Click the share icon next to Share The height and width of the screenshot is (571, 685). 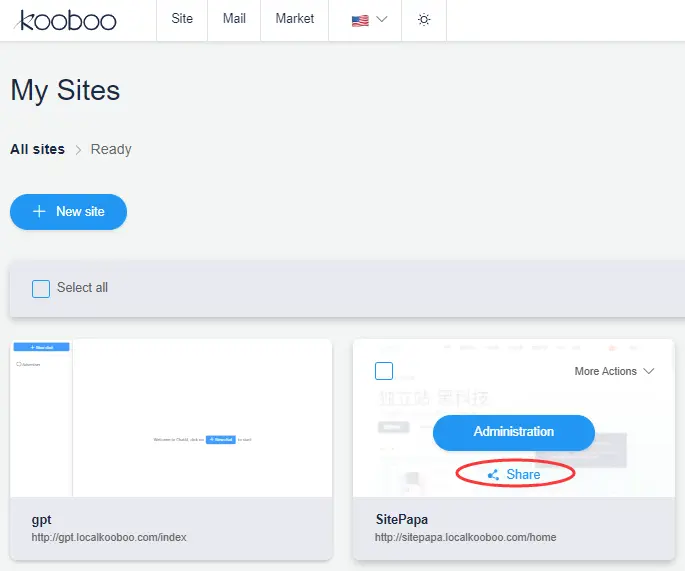(494, 475)
